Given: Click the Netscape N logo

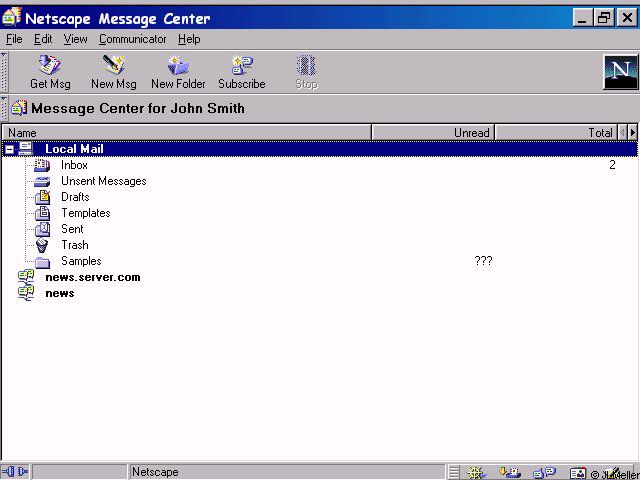Looking at the screenshot, I should click(620, 72).
